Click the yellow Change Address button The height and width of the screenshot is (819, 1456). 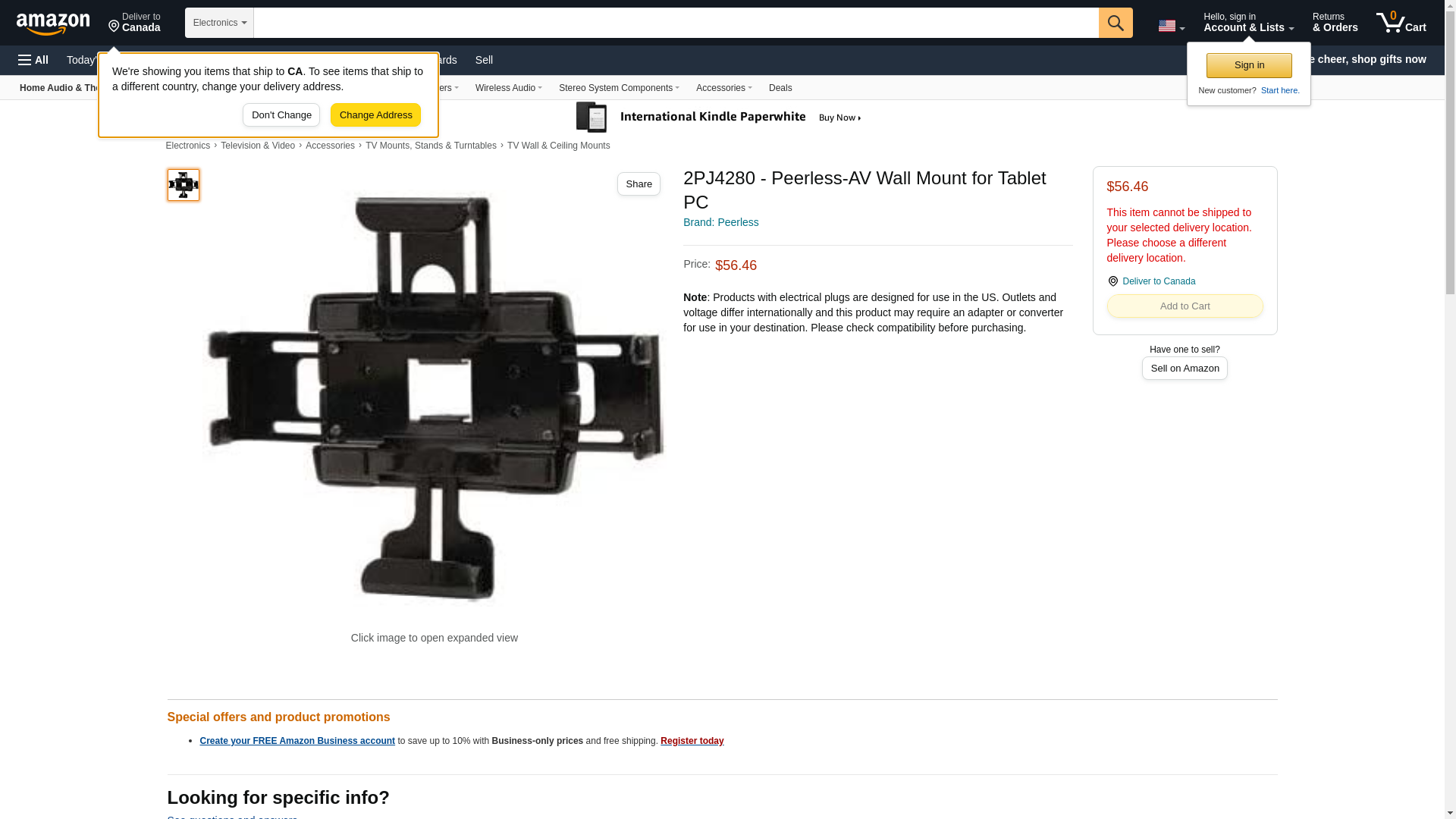click(x=375, y=115)
